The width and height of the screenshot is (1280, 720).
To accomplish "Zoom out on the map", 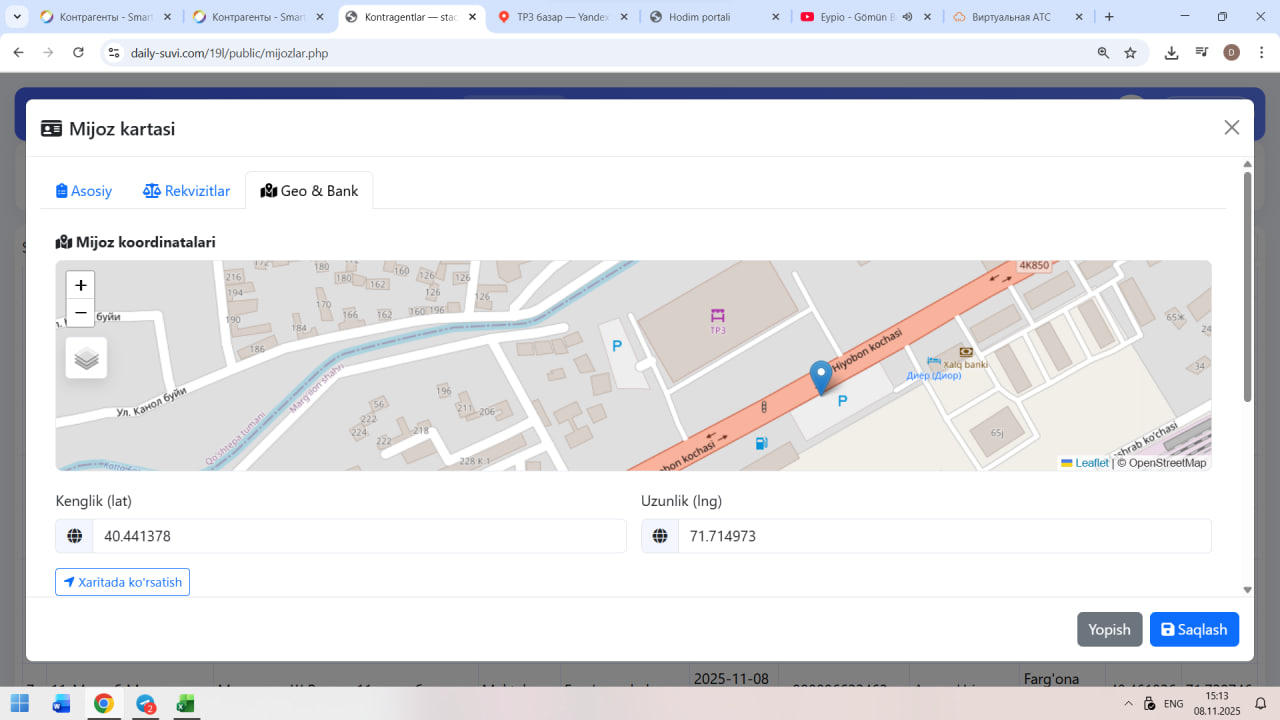I will 81,313.
